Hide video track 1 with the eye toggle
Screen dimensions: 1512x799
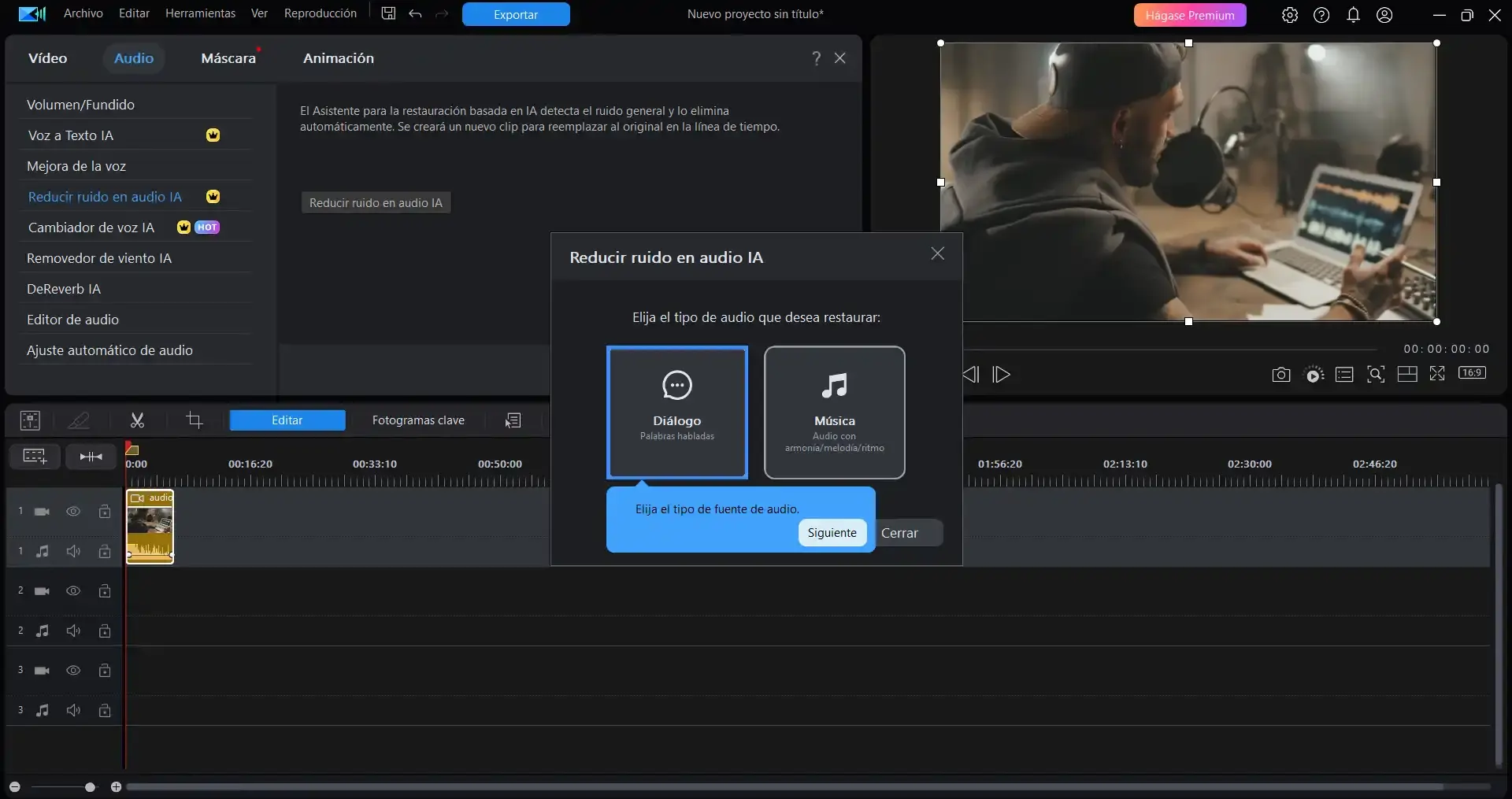click(x=73, y=511)
